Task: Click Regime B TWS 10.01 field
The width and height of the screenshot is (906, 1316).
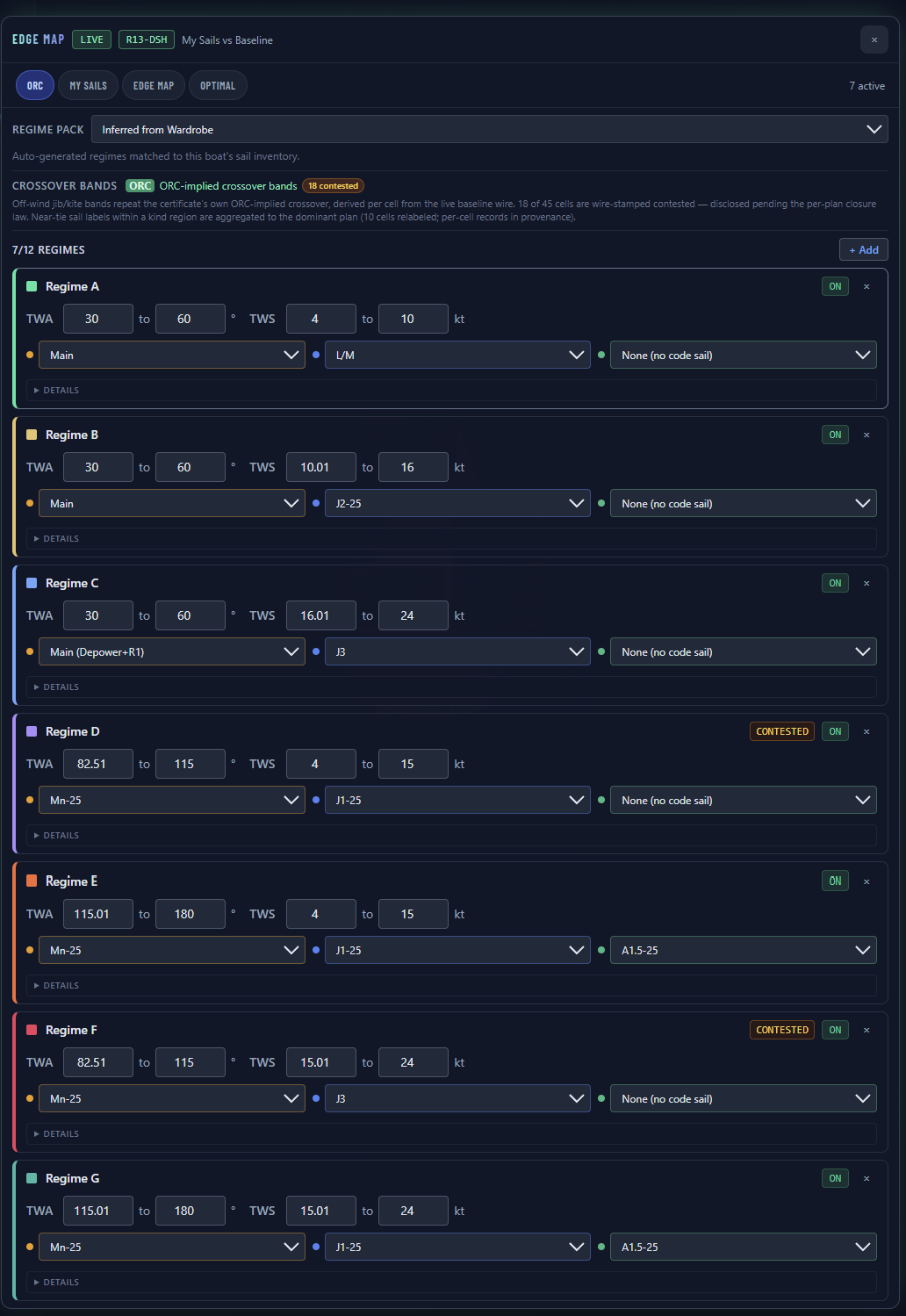Action: tap(321, 467)
